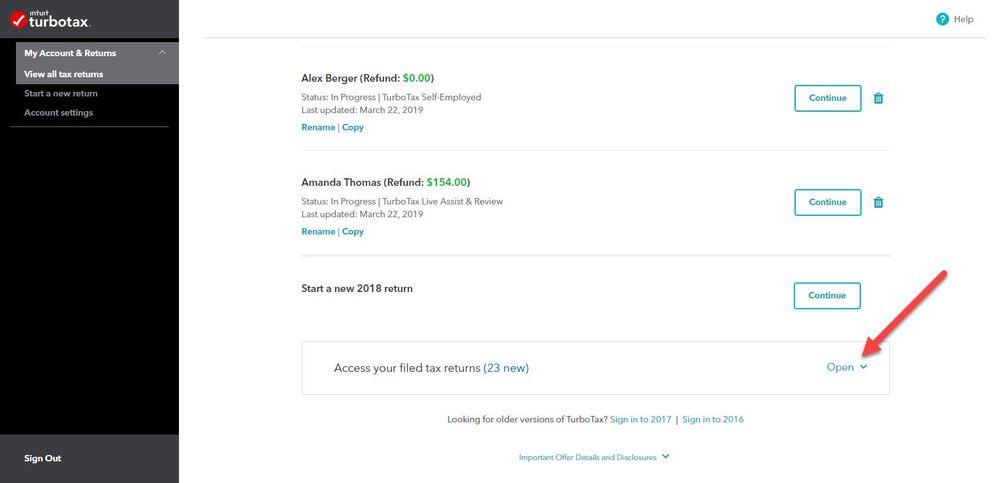Image resolution: width=999 pixels, height=483 pixels.
Task: Copy Alex Berger's return
Action: tap(353, 127)
